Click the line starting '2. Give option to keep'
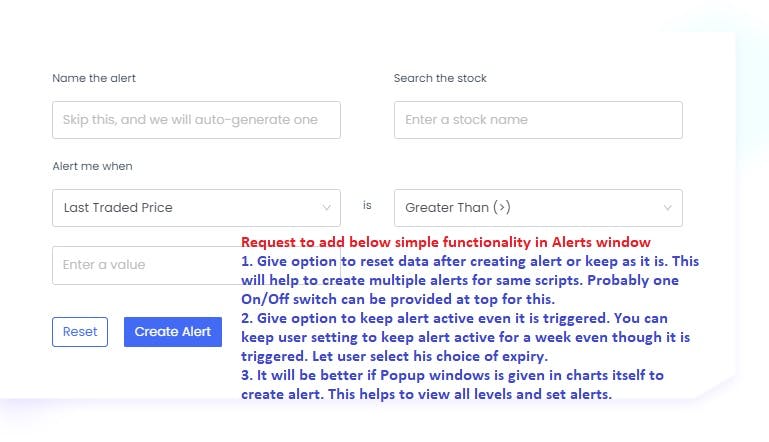Image resolution: width=769 pixels, height=442 pixels. point(454,318)
